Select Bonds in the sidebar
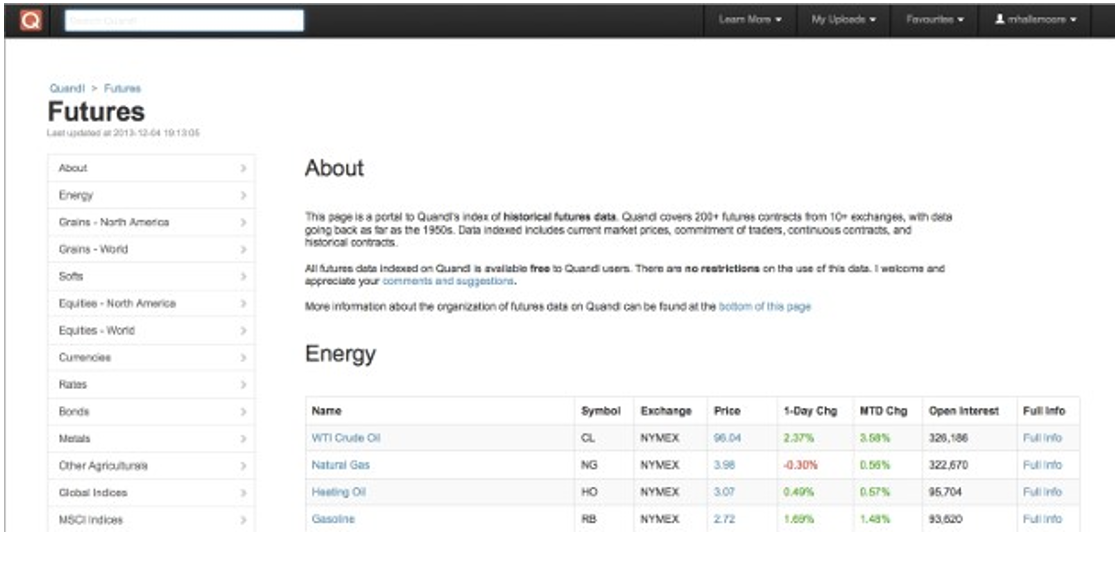This screenshot has width=1118, height=575. click(151, 412)
